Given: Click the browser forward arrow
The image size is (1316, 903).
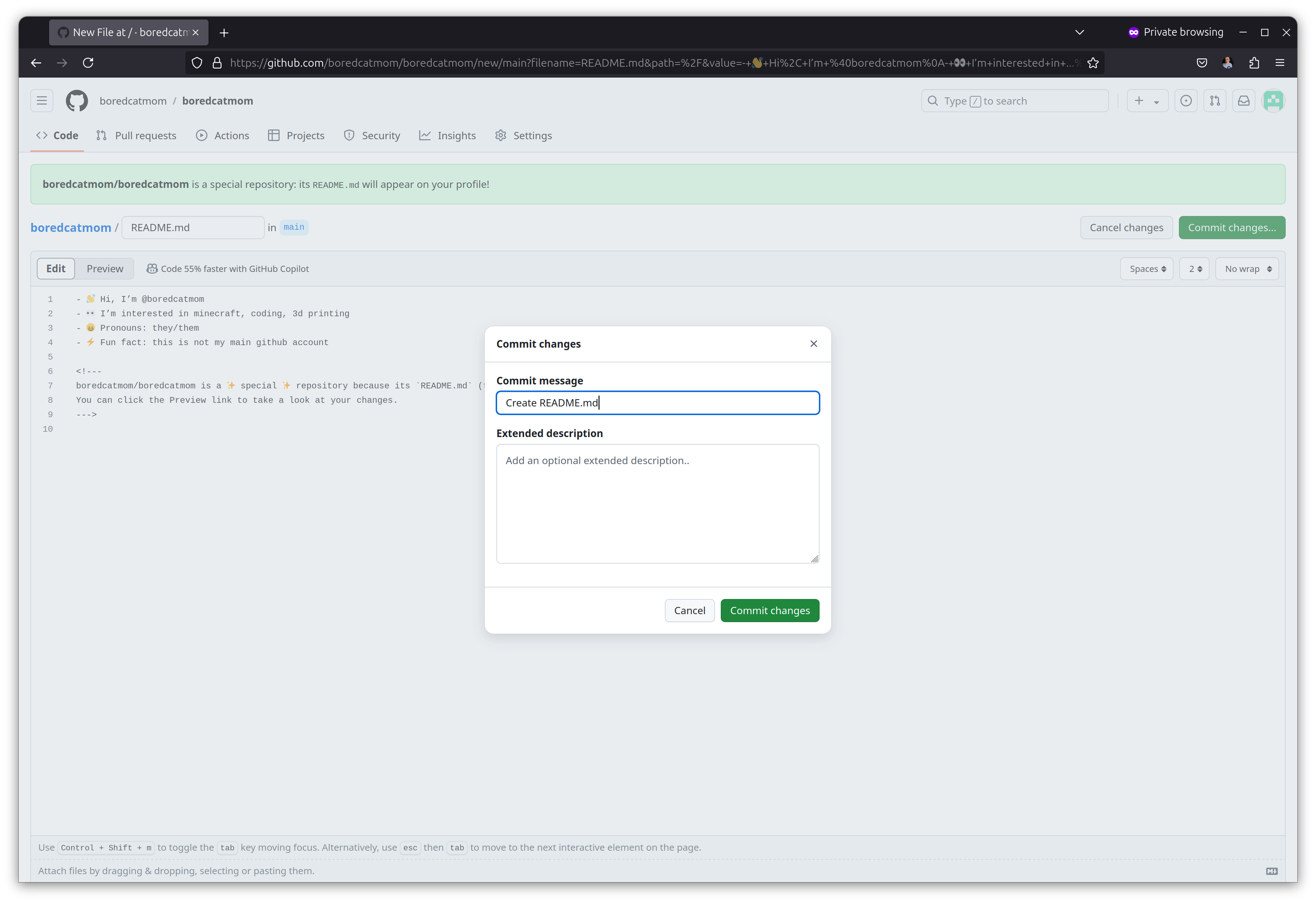Looking at the screenshot, I should tap(62, 63).
